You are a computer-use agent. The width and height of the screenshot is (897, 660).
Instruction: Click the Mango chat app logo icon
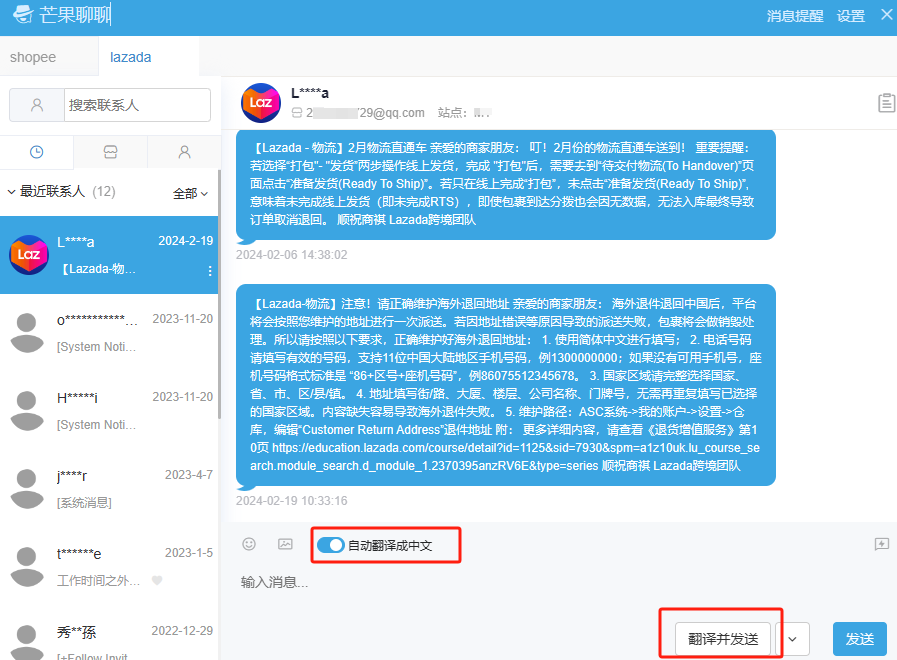[23, 14]
